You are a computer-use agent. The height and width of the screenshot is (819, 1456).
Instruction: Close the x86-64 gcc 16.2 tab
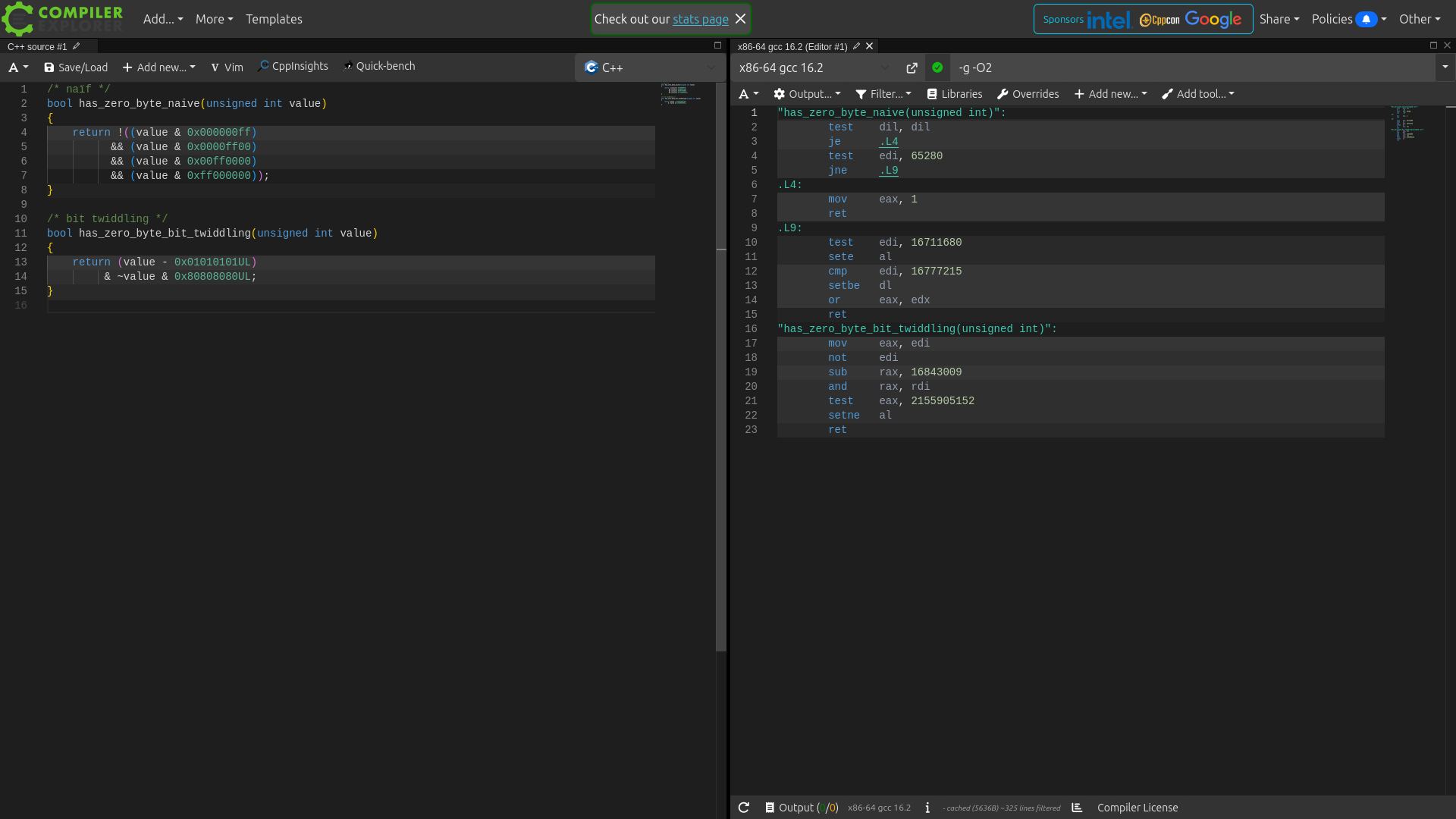click(x=870, y=46)
